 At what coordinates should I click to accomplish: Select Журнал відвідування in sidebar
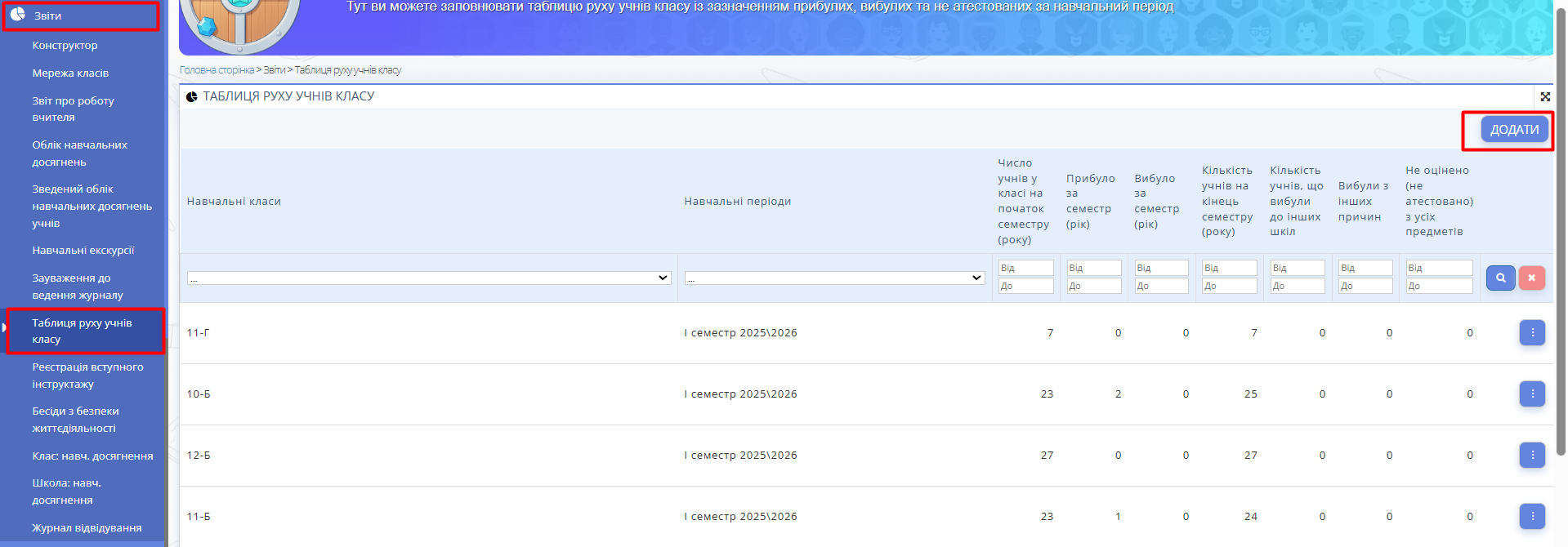tap(87, 528)
